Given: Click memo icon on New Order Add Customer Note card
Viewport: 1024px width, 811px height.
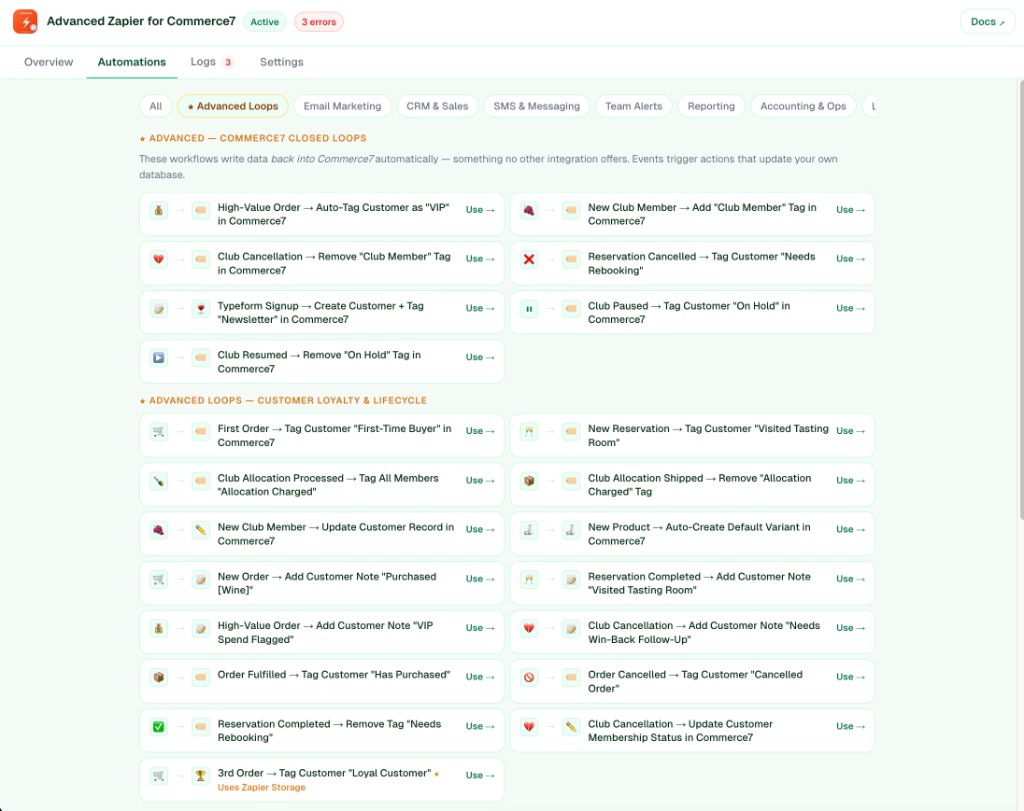Looking at the screenshot, I should pyautogui.click(x=200, y=579).
